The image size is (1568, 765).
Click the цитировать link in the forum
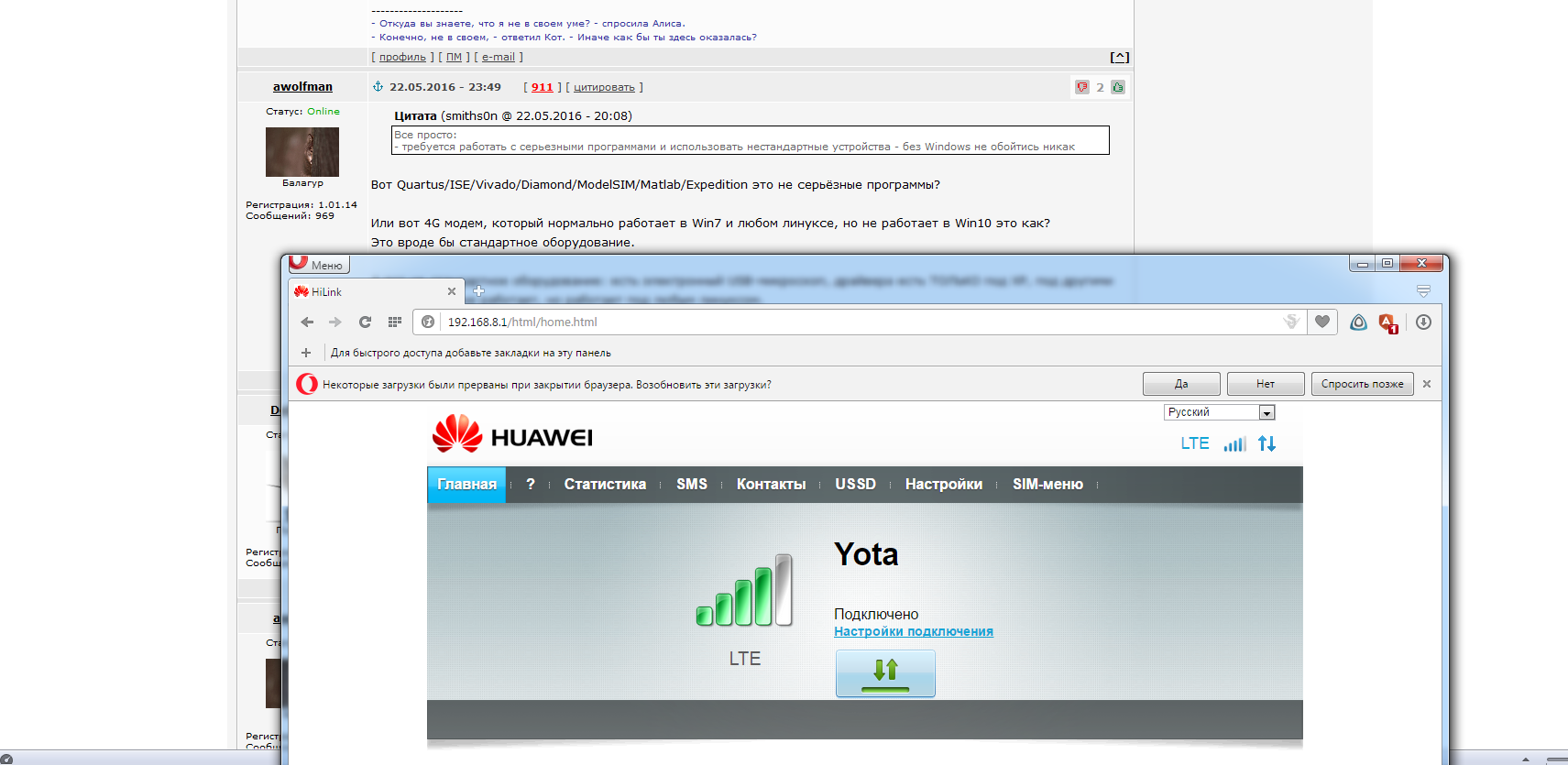(x=604, y=87)
